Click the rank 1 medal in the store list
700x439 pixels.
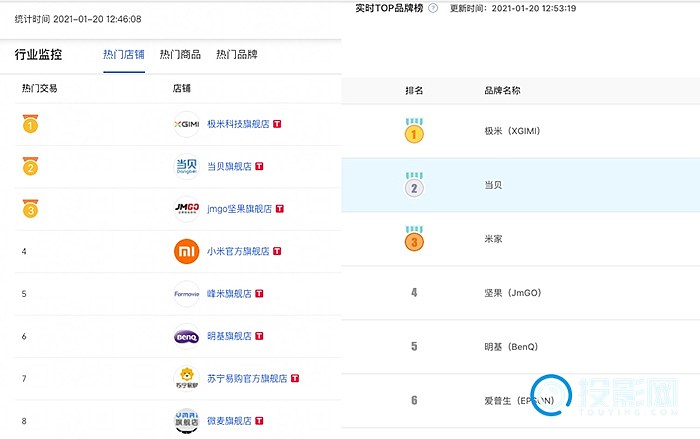pos(30,124)
